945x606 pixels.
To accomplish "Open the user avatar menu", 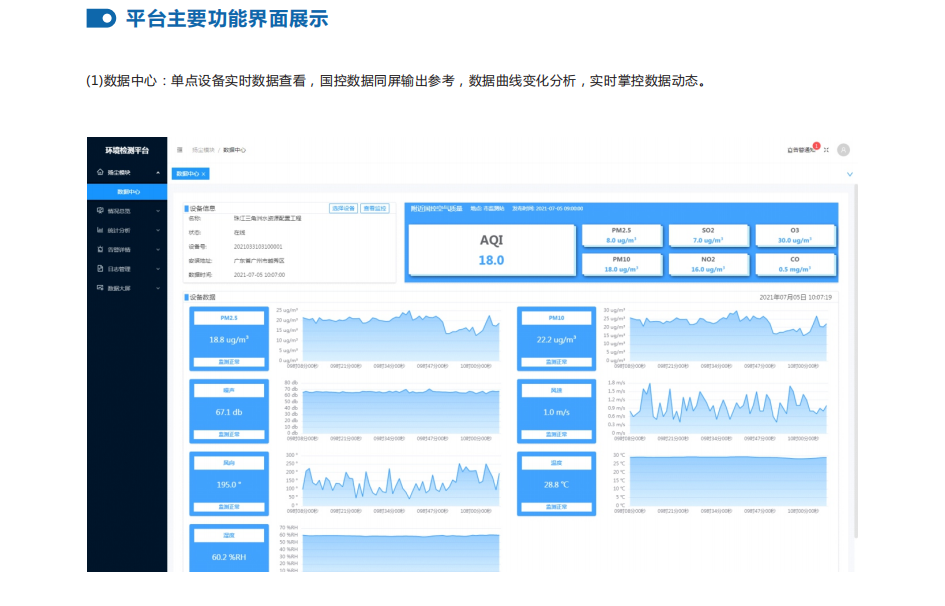I will pos(844,150).
